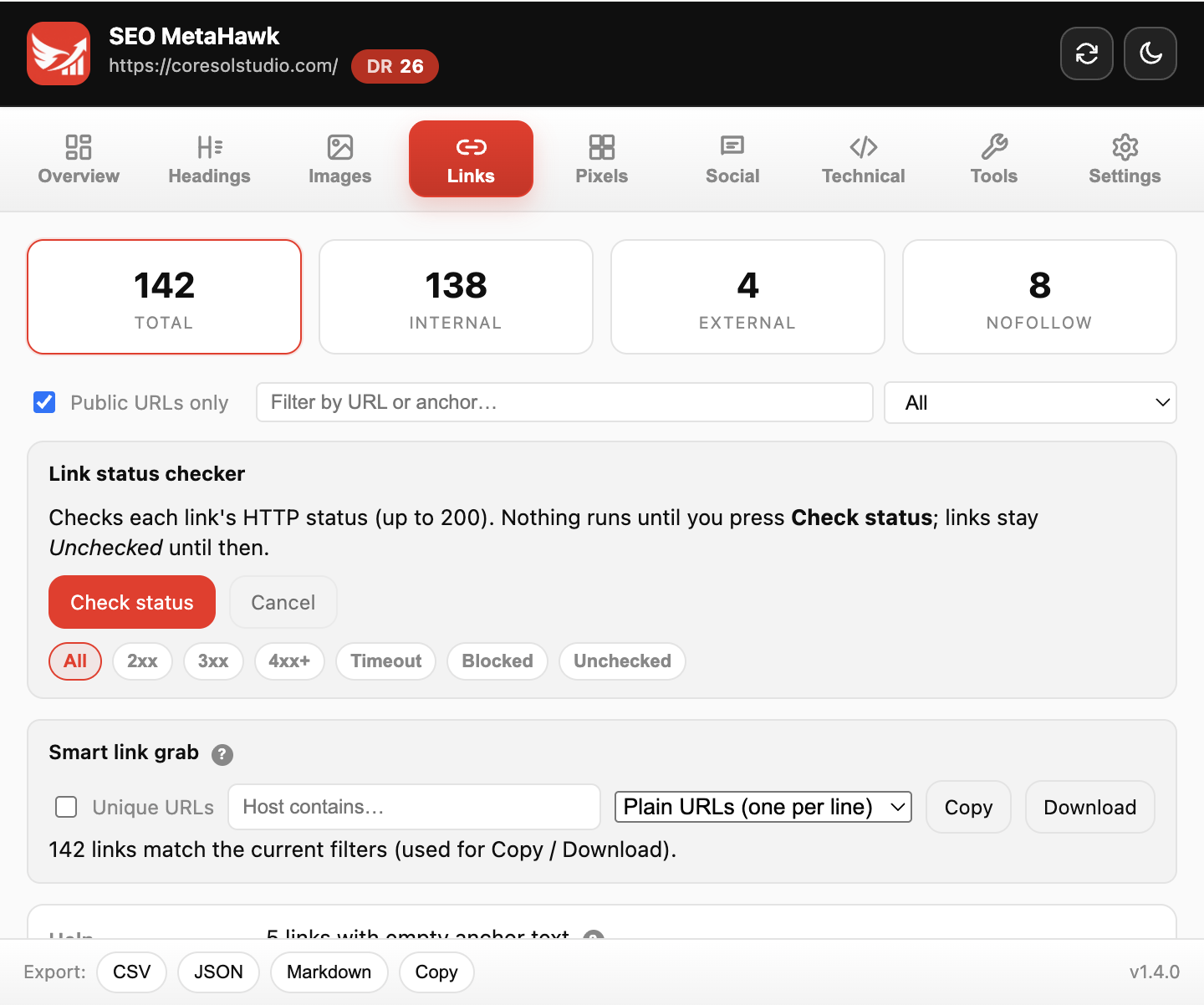Go to the Pixels tab
This screenshot has width=1204, height=1005.
601,159
